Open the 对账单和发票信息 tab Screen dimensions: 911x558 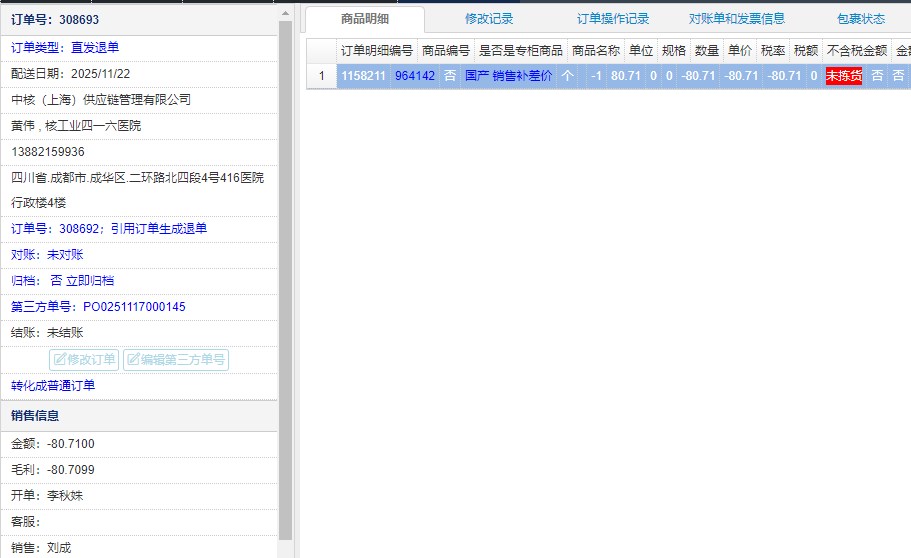click(x=737, y=19)
